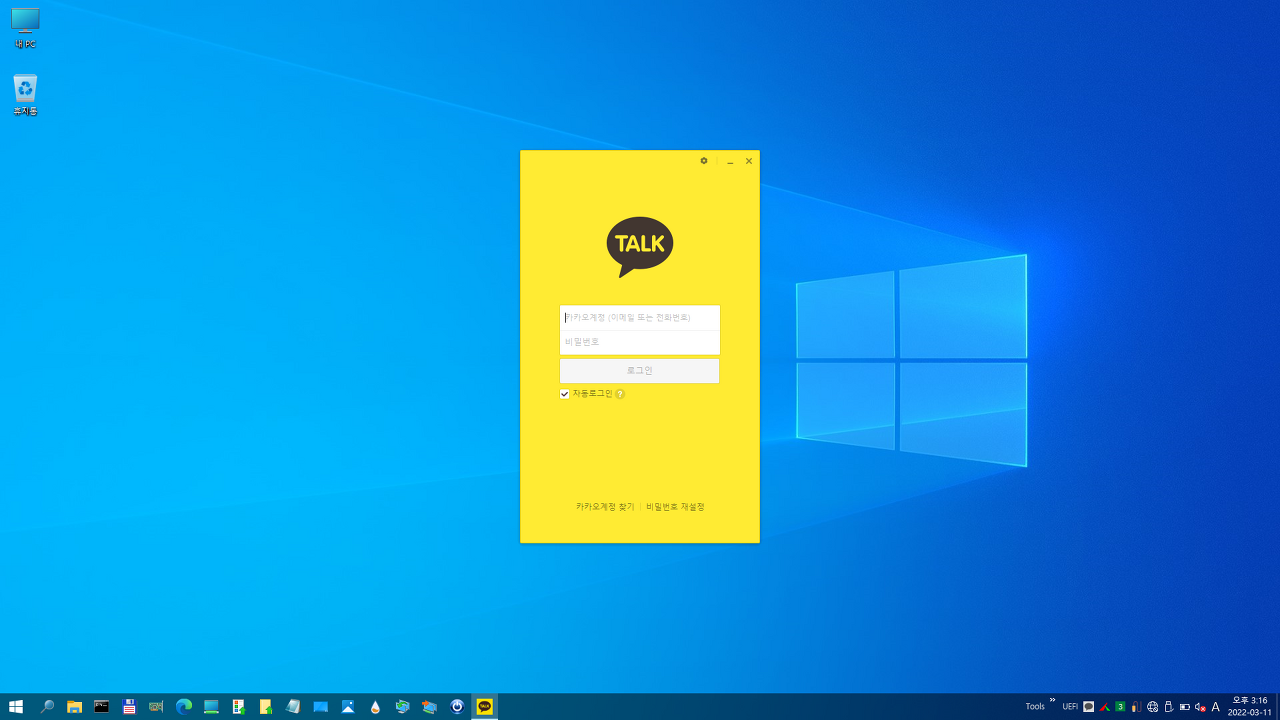Open the Windows Start menu

[x=16, y=706]
